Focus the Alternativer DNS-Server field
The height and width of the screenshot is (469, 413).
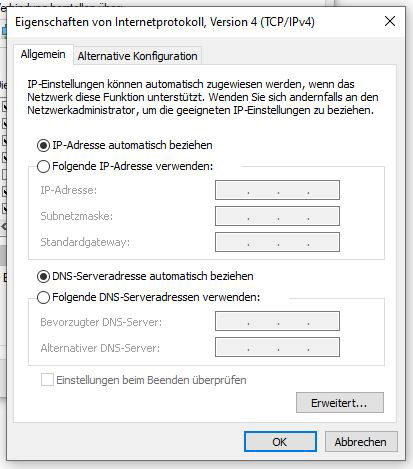click(277, 347)
